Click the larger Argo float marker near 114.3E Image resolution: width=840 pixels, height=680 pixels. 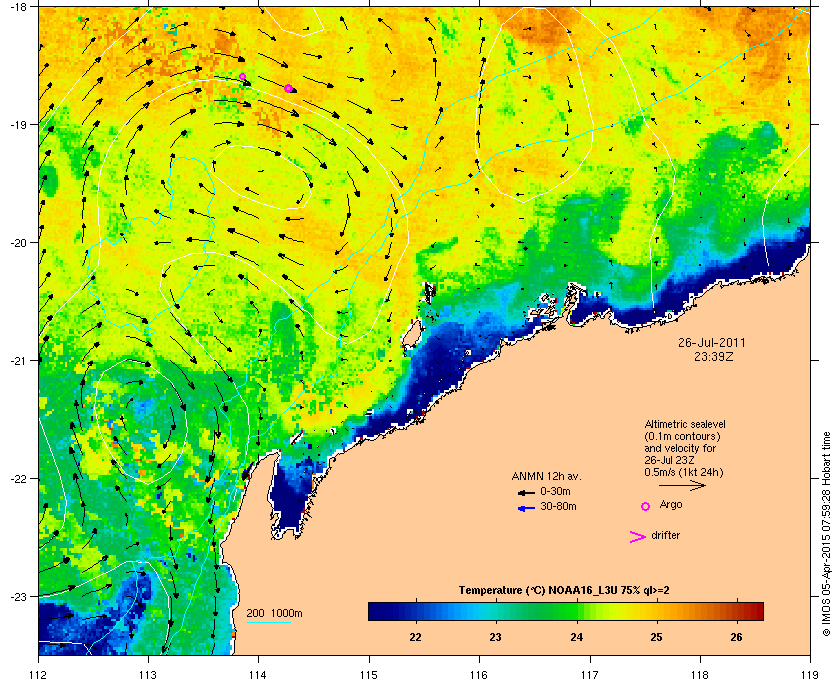click(288, 88)
